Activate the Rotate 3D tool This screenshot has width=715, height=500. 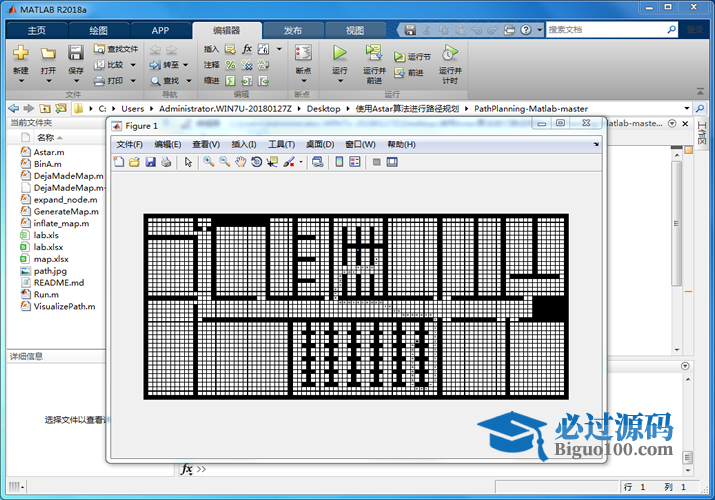256,162
